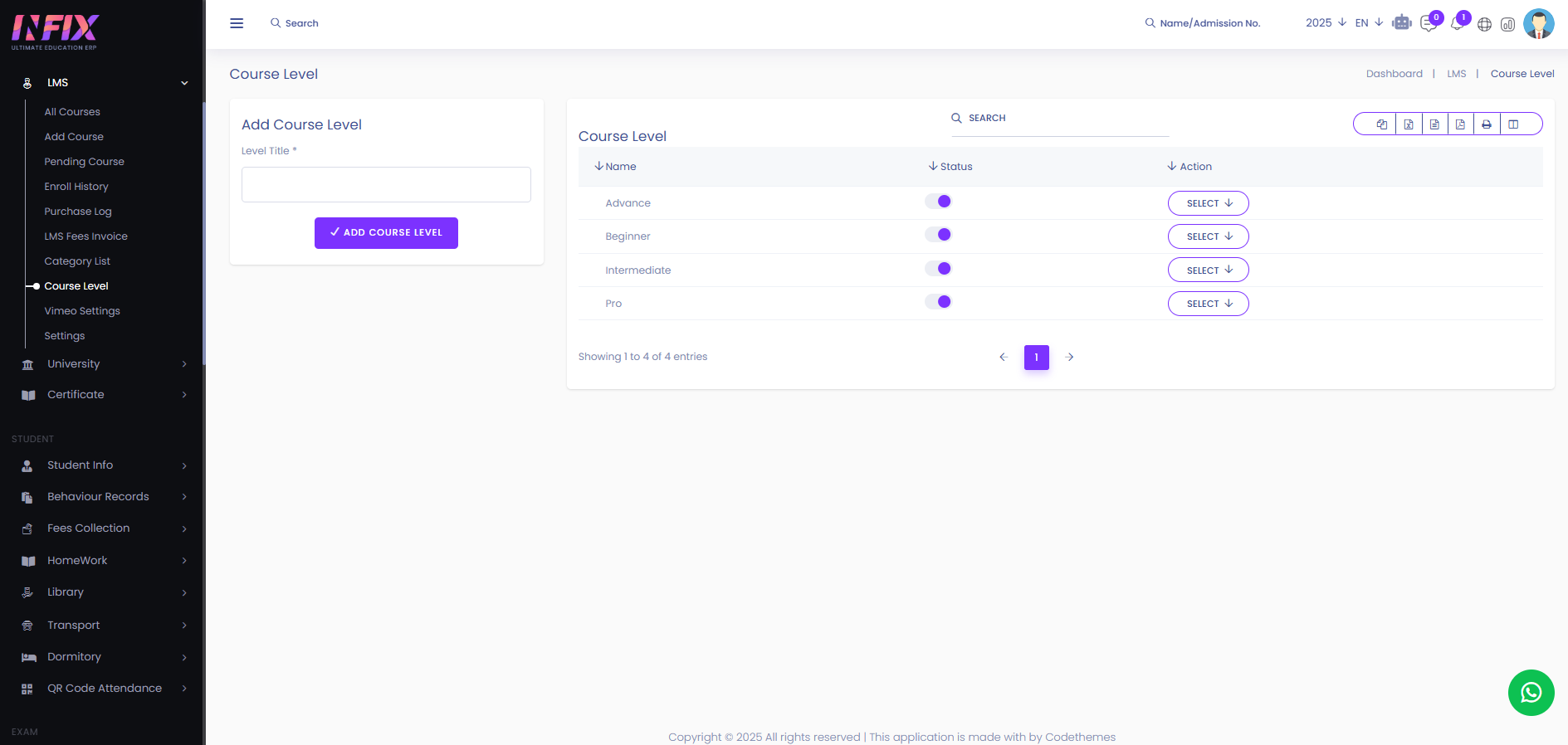Click the WhatsApp chat floating icon

pyautogui.click(x=1531, y=693)
